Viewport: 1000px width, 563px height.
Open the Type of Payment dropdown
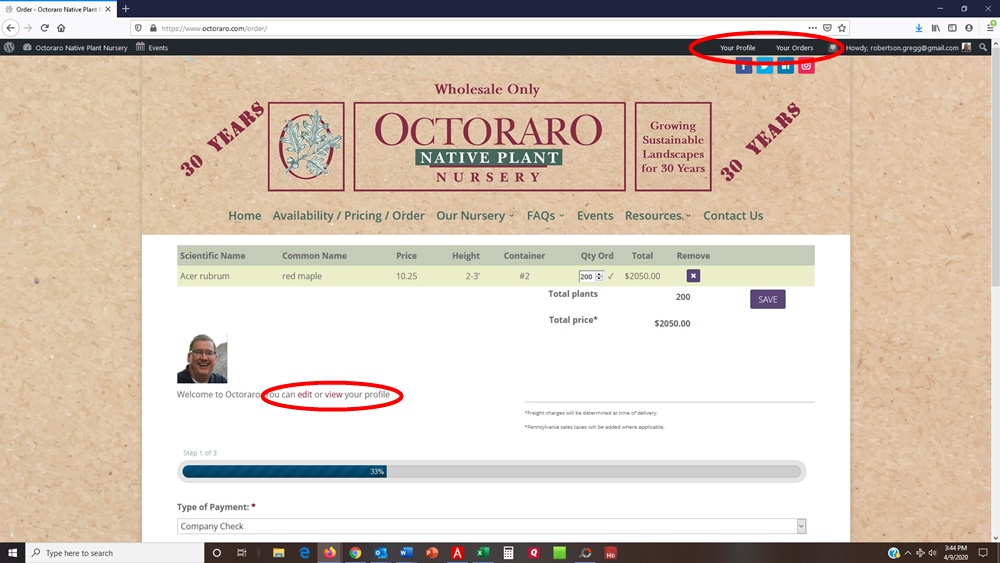pyautogui.click(x=491, y=526)
